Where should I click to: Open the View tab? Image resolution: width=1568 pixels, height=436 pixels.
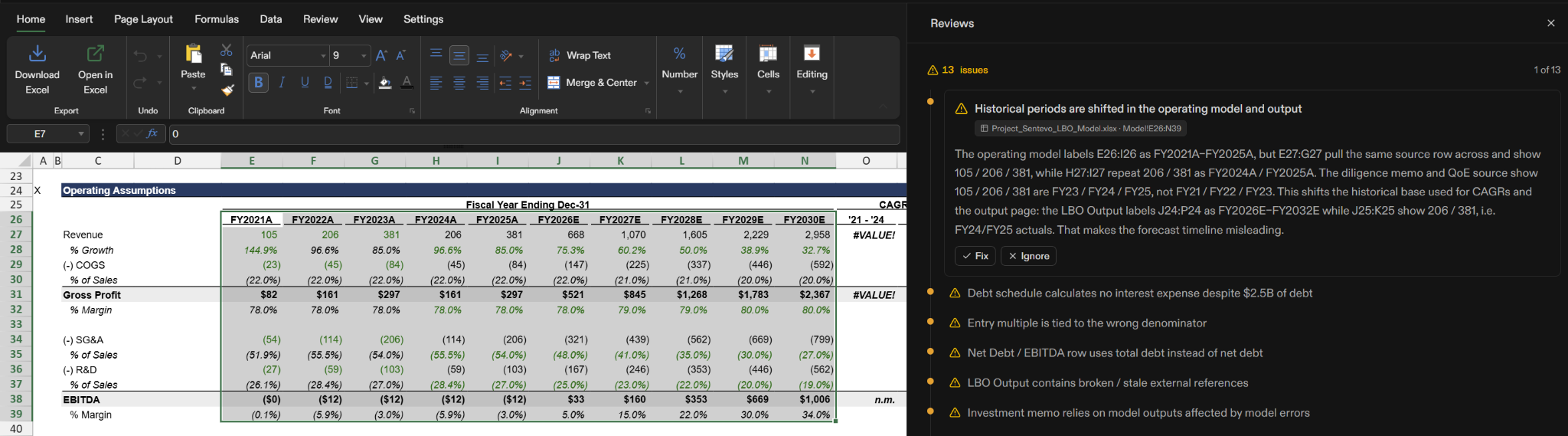(371, 19)
